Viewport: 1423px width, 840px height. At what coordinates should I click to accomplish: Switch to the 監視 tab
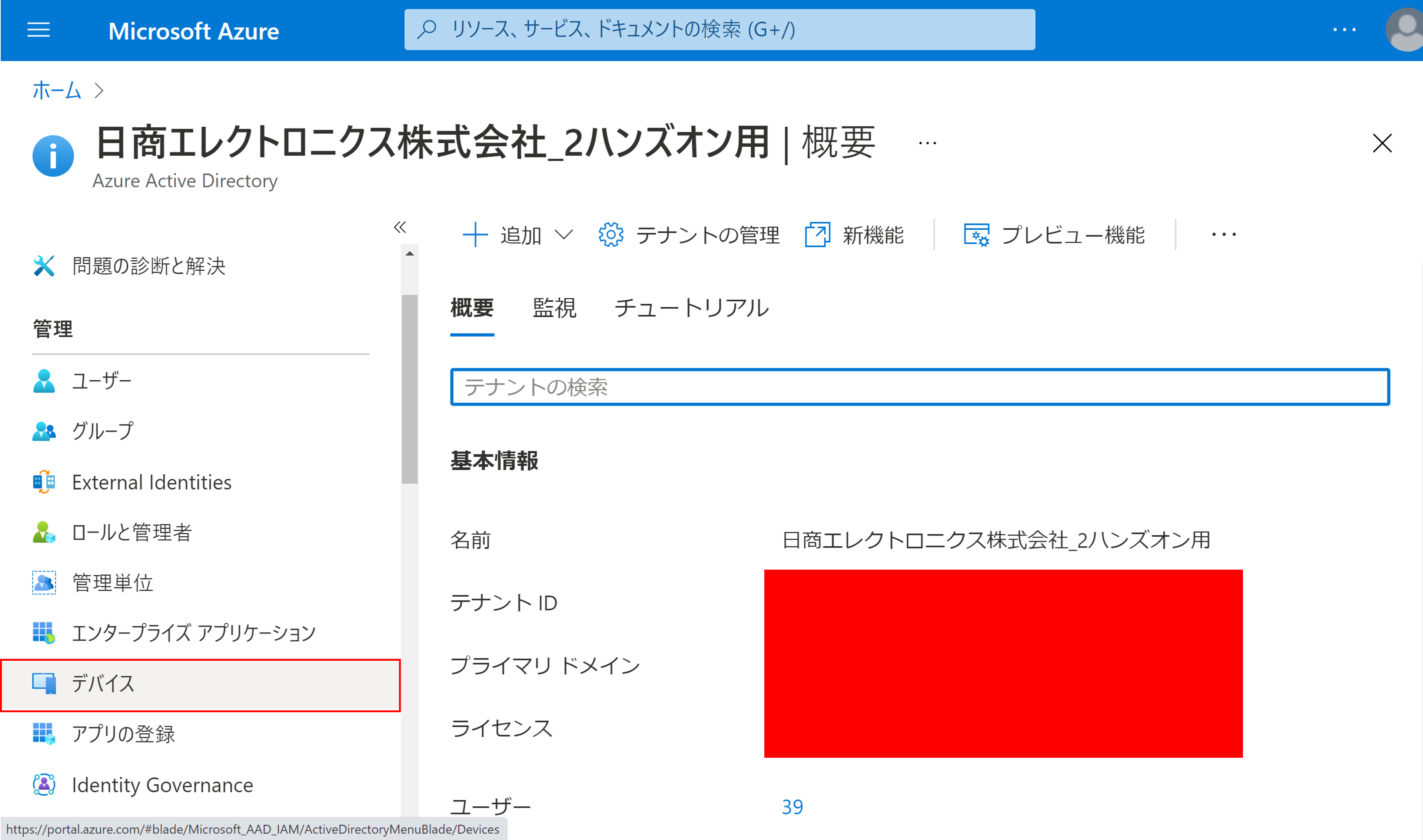pyautogui.click(x=554, y=309)
